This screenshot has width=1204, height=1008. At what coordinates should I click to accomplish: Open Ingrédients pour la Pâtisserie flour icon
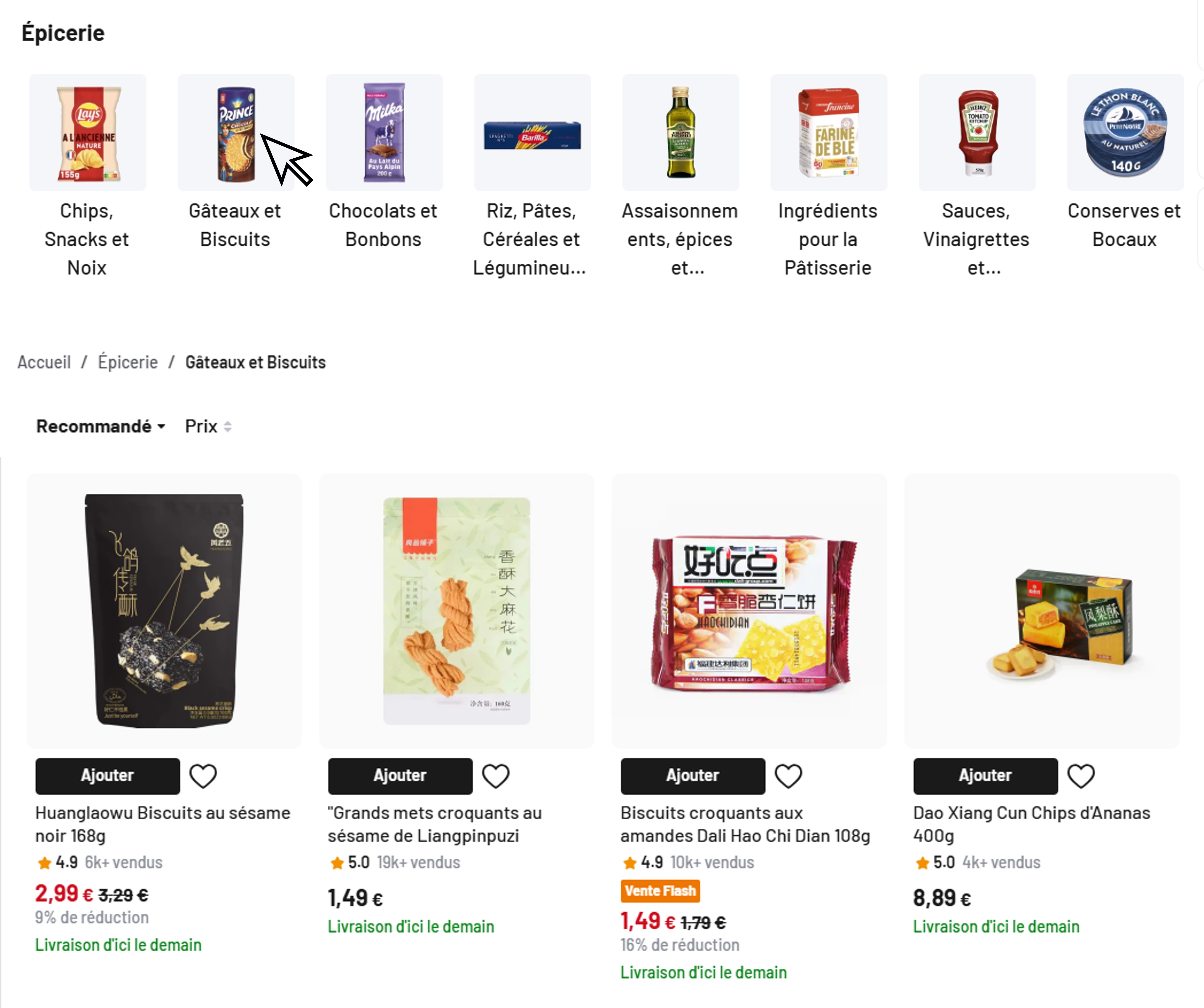(828, 132)
